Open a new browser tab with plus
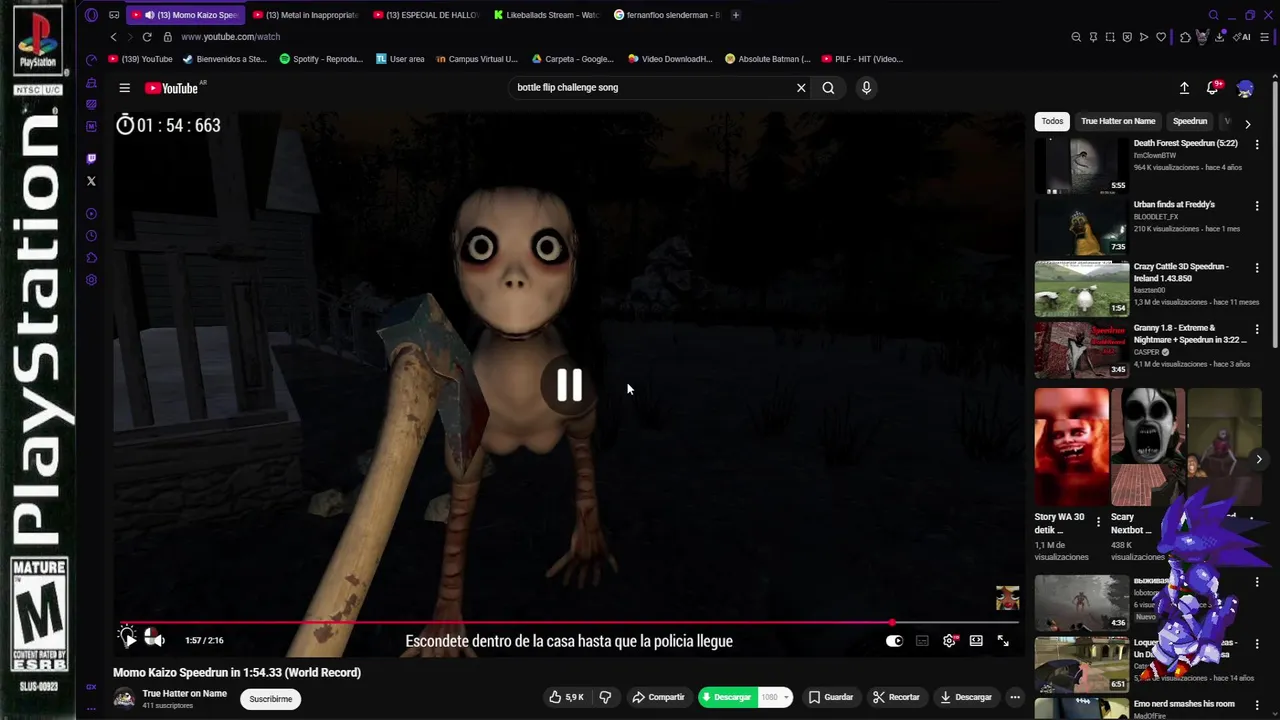 [735, 15]
